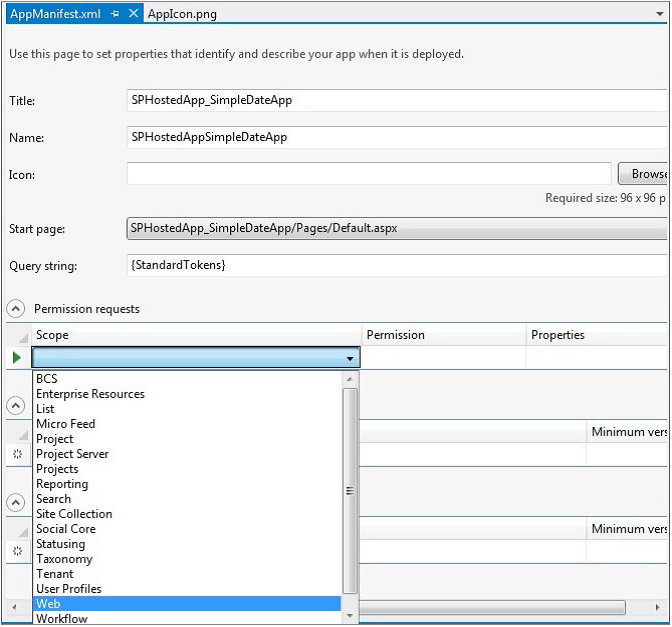Choose Project Server scope option
Viewport: 672px width, 627px height.
187,454
